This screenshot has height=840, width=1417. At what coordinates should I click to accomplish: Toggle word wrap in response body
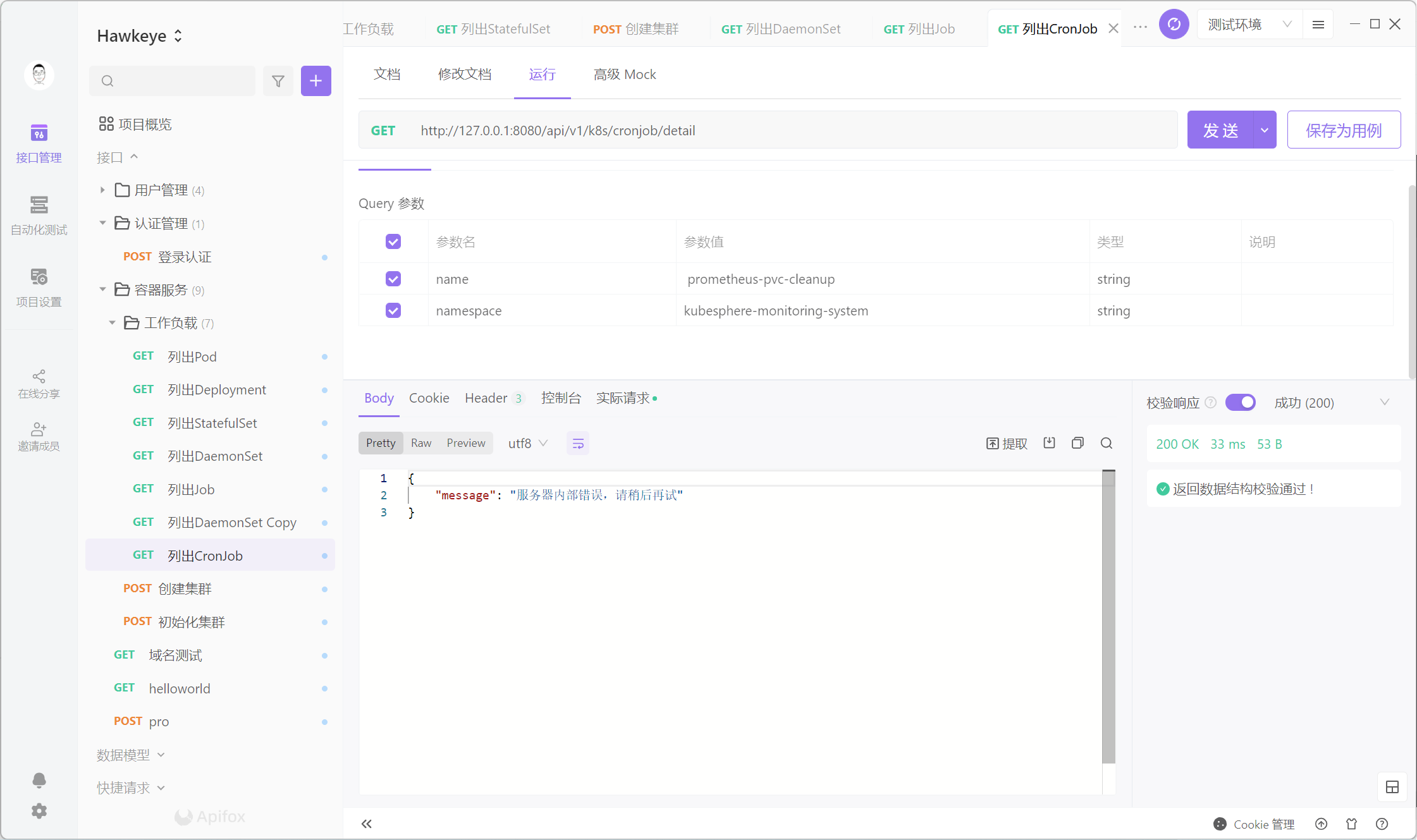578,444
